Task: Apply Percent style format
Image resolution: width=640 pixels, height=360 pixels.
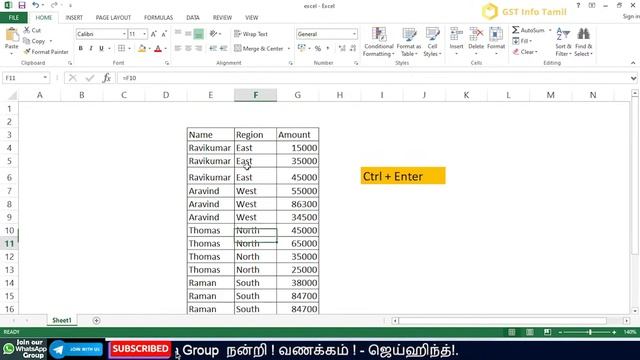Action: click(318, 49)
